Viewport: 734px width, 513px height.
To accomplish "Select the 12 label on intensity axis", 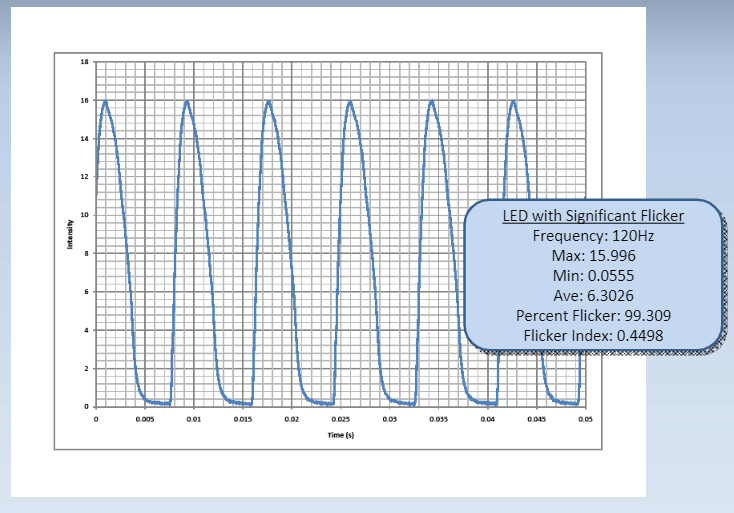I will tap(84, 177).
